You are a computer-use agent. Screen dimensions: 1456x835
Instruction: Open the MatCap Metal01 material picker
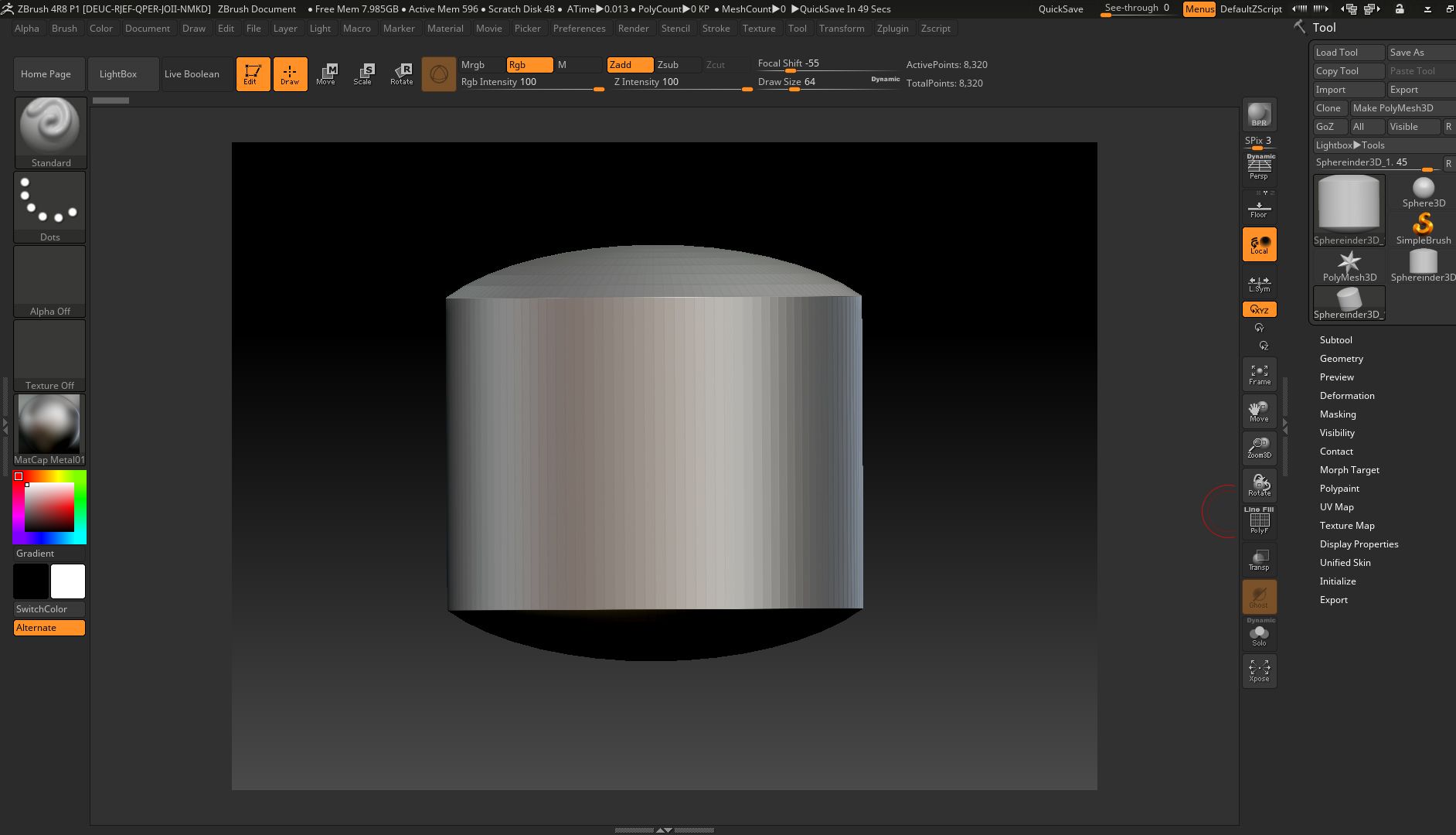50,429
